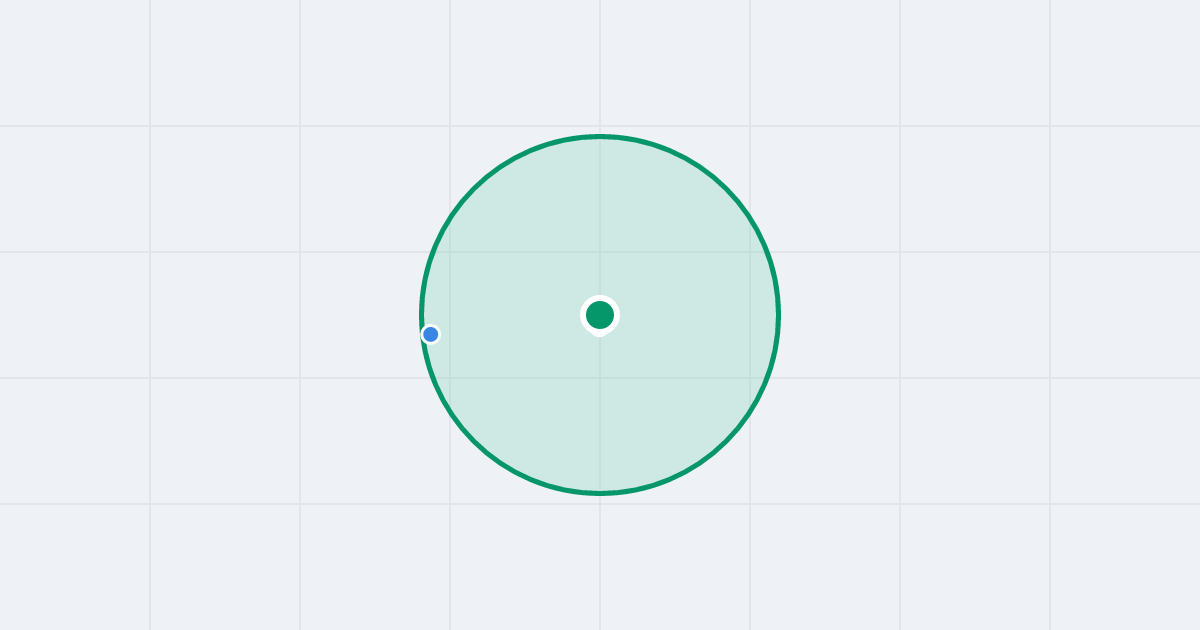Click the circle's green outline at its rightmost point

(778, 315)
